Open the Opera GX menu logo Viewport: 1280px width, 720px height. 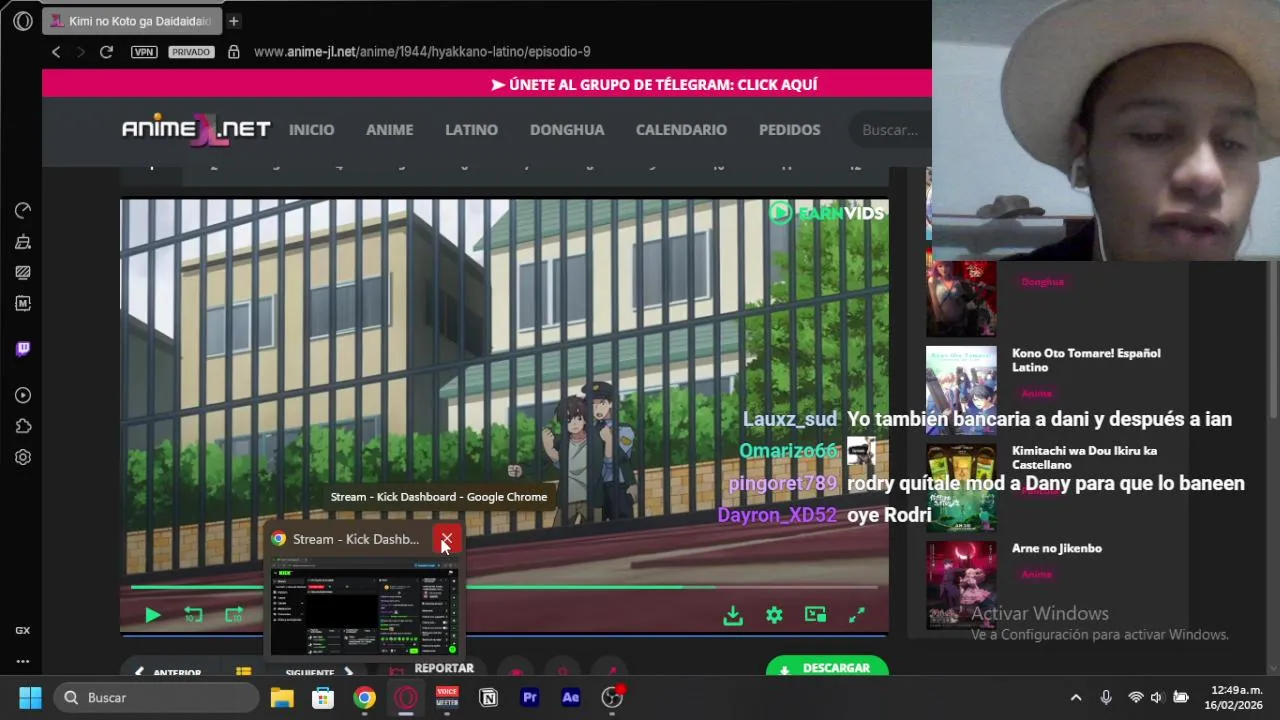[23, 21]
